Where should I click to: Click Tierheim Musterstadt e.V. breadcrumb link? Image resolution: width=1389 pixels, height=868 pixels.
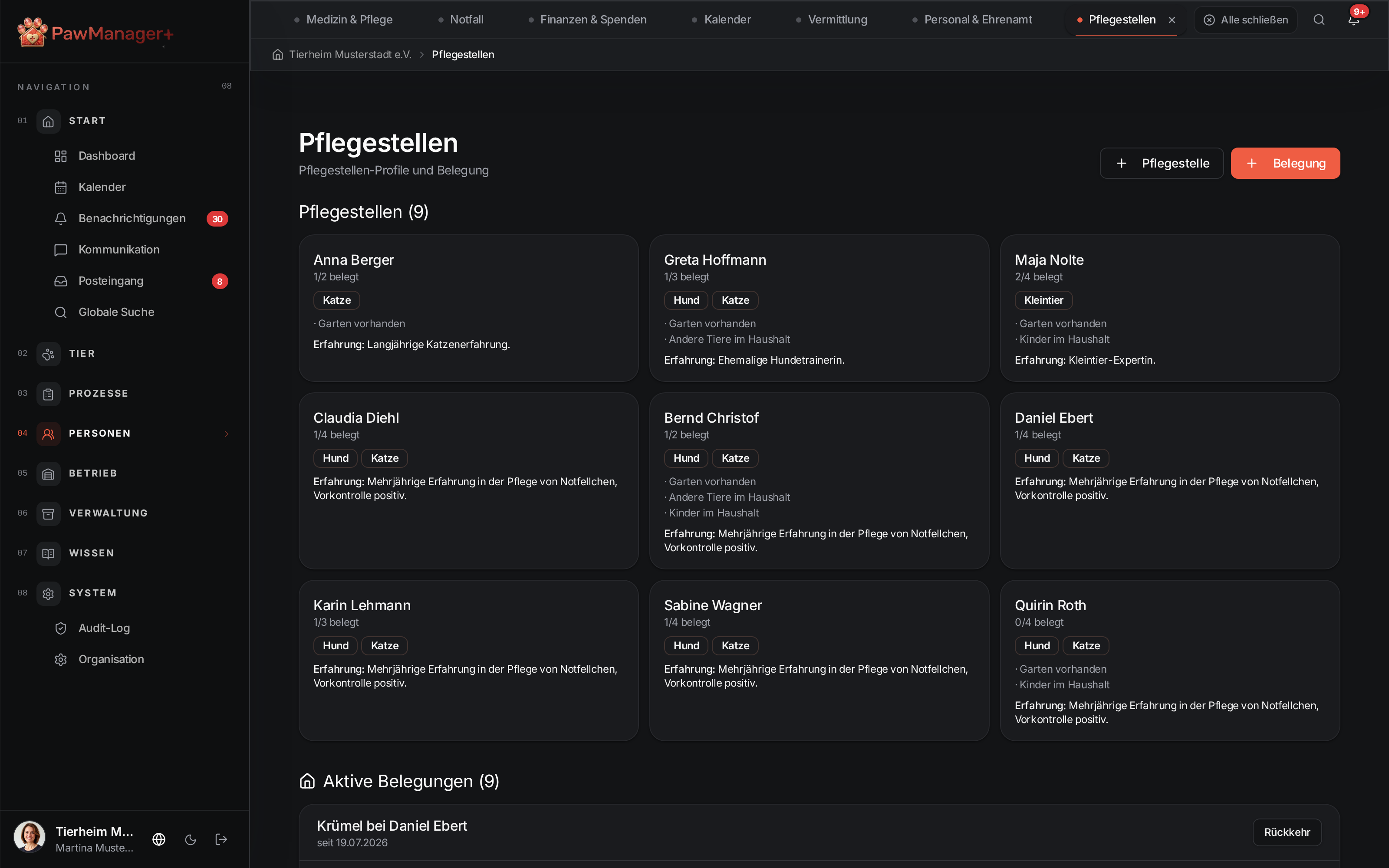tap(350, 55)
